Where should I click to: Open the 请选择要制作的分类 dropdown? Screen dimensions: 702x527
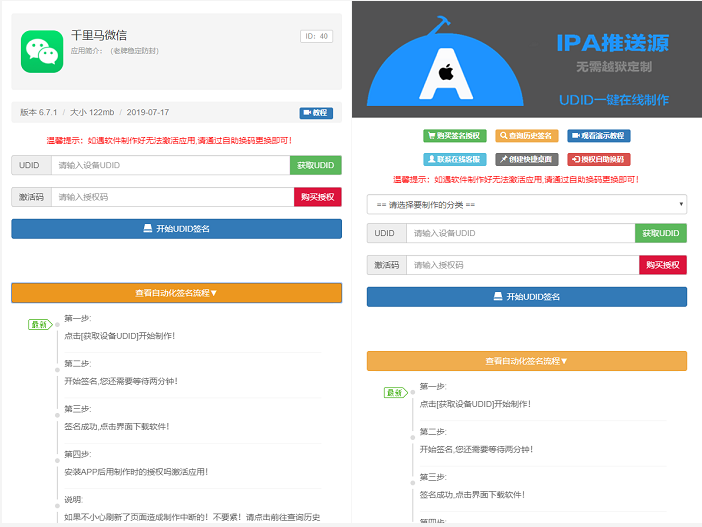[527, 205]
